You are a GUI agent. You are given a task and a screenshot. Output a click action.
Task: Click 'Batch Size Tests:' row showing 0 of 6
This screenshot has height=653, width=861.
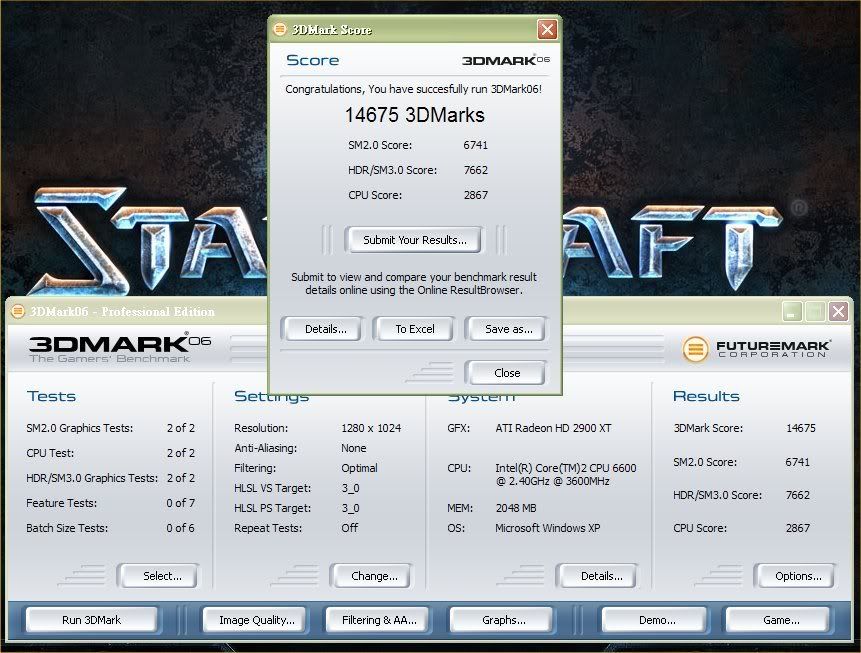(x=110, y=528)
